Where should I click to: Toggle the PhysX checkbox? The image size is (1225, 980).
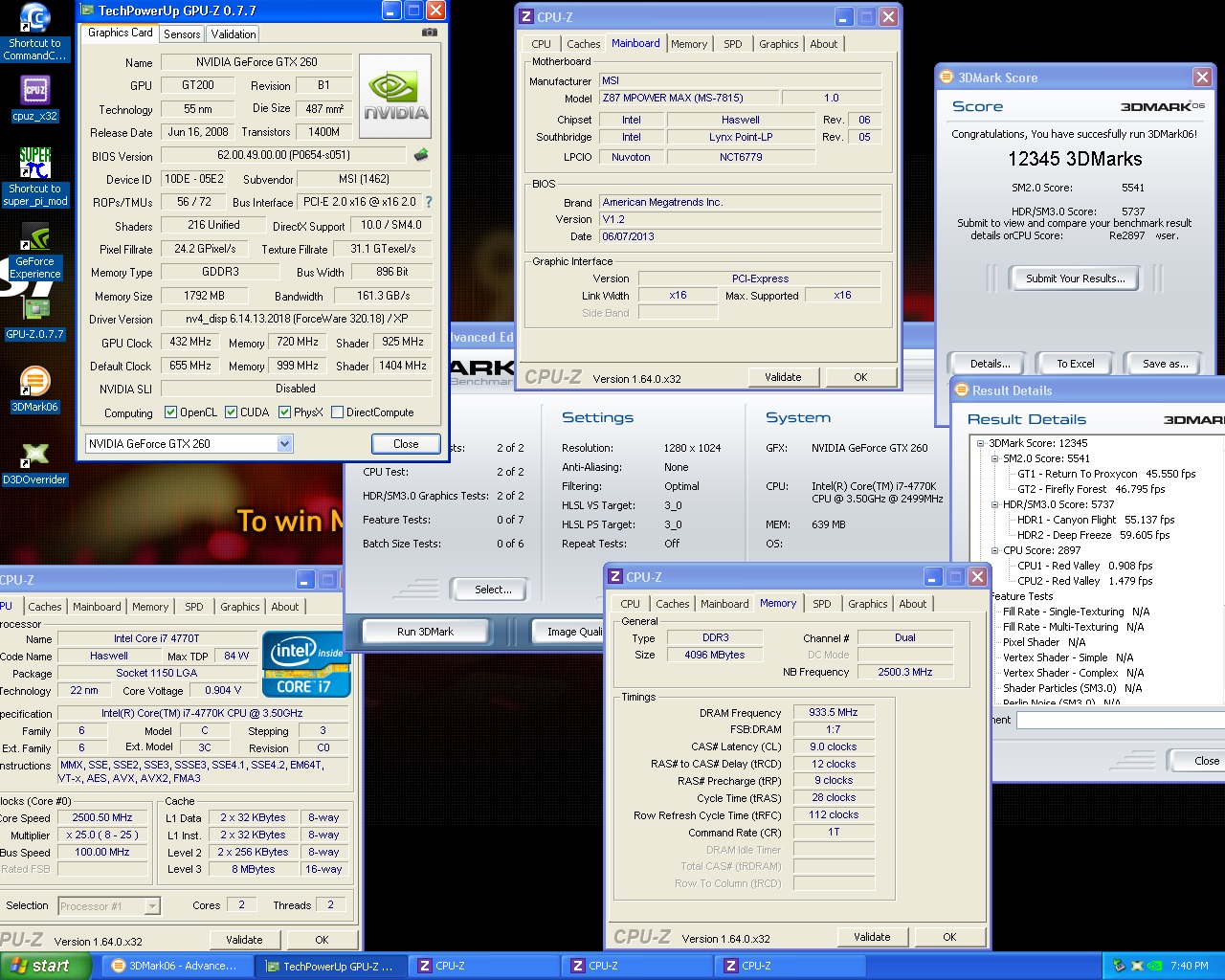coord(284,412)
